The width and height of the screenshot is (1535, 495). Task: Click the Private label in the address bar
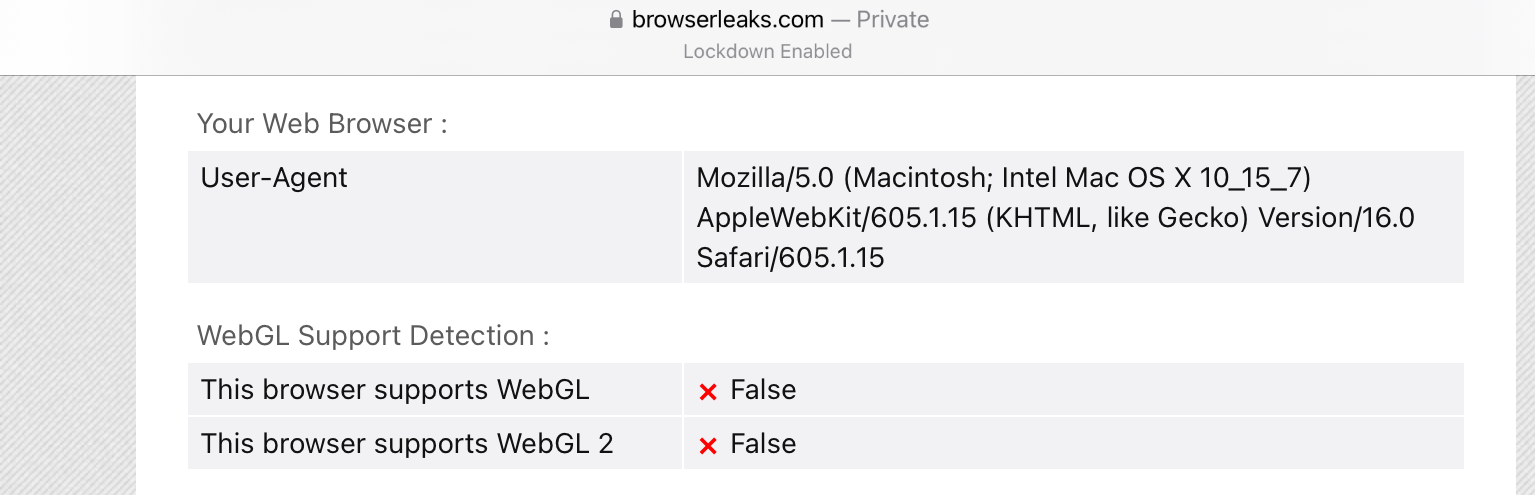point(893,20)
